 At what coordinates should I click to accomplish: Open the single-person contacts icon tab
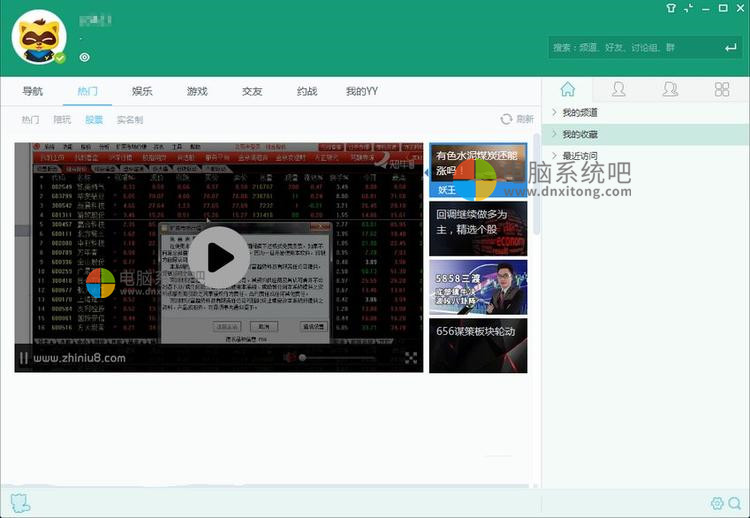(619, 90)
